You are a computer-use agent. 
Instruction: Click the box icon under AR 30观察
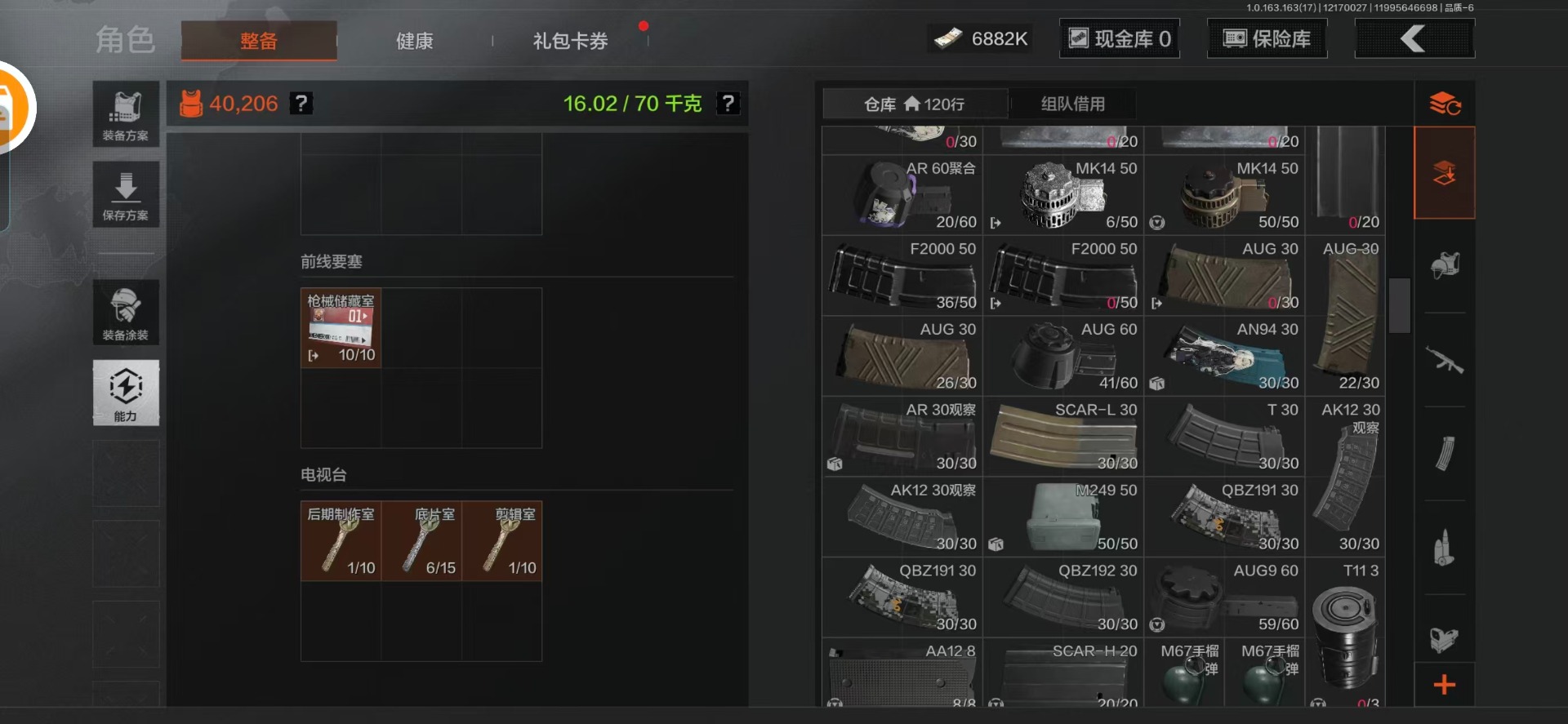point(835,464)
